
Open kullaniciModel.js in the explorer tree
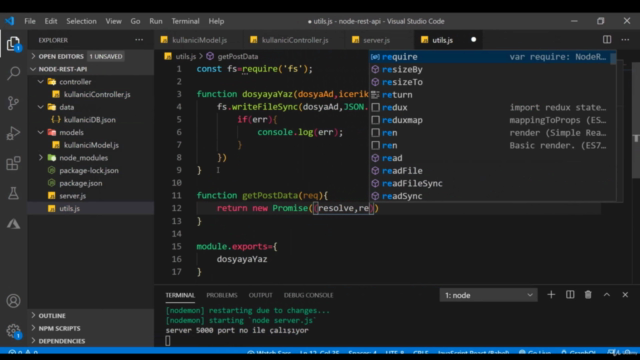pos(91,145)
